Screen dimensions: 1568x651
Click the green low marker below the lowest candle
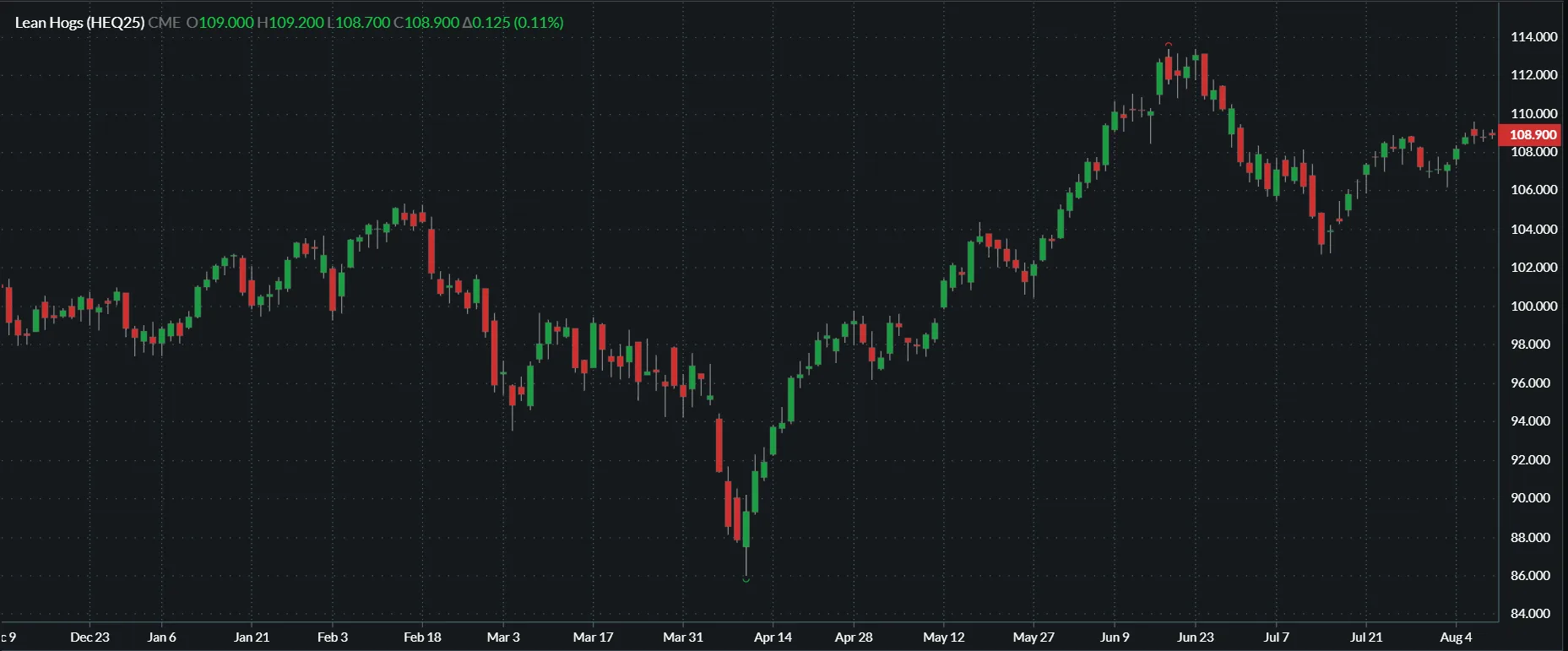coord(746,579)
